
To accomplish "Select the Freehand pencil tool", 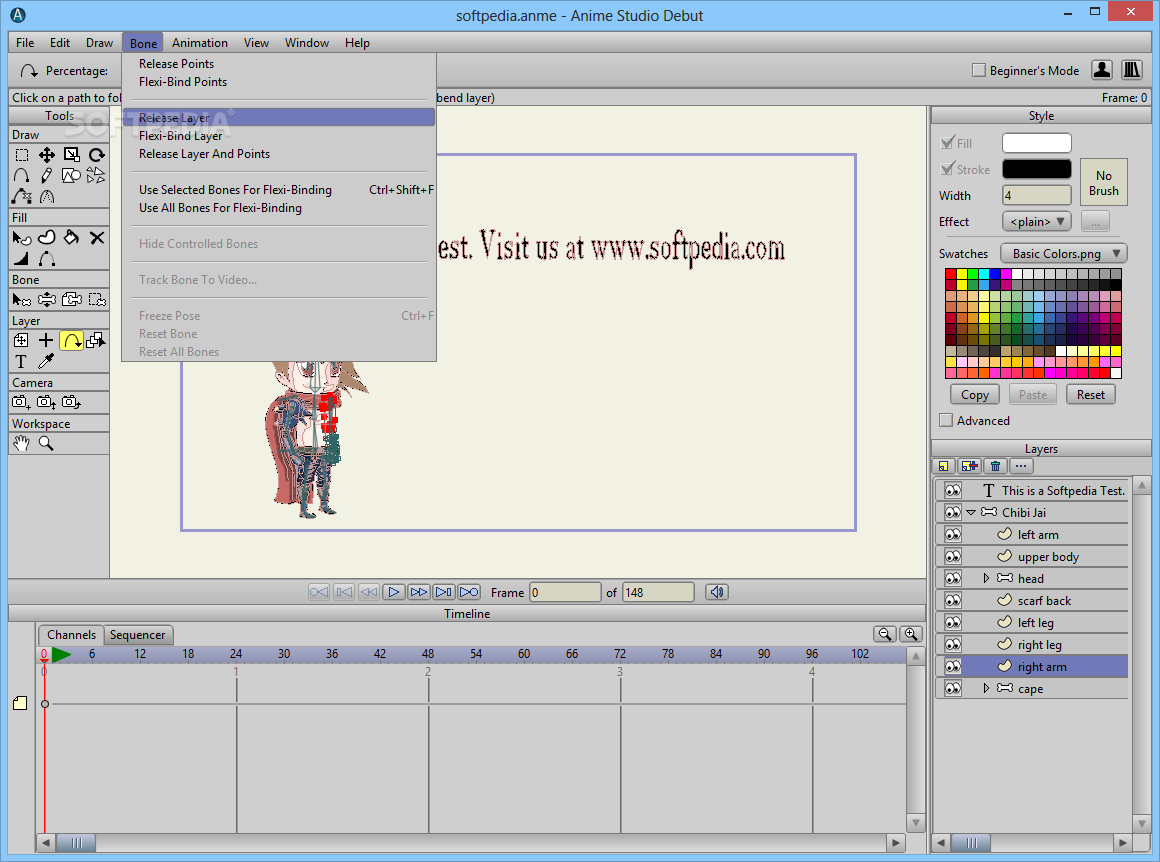I will click(x=47, y=175).
